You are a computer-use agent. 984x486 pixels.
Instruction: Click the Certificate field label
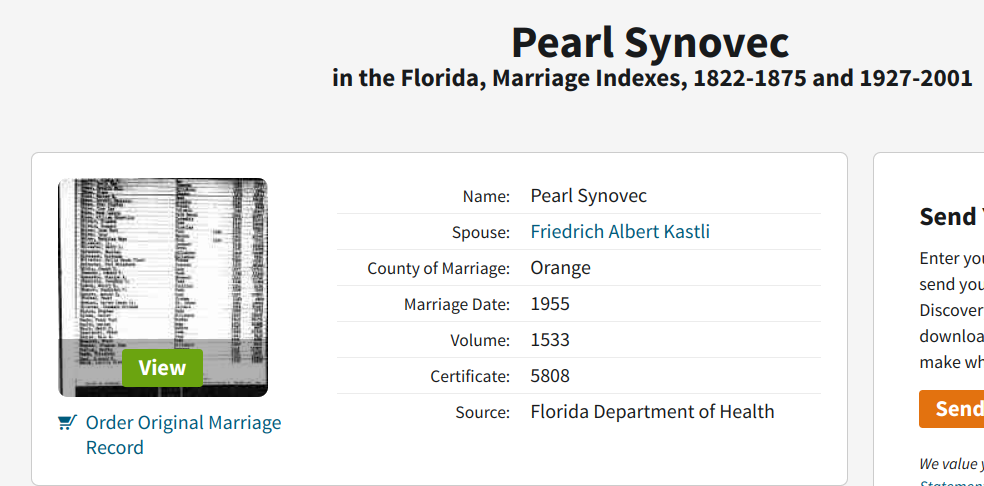point(470,377)
